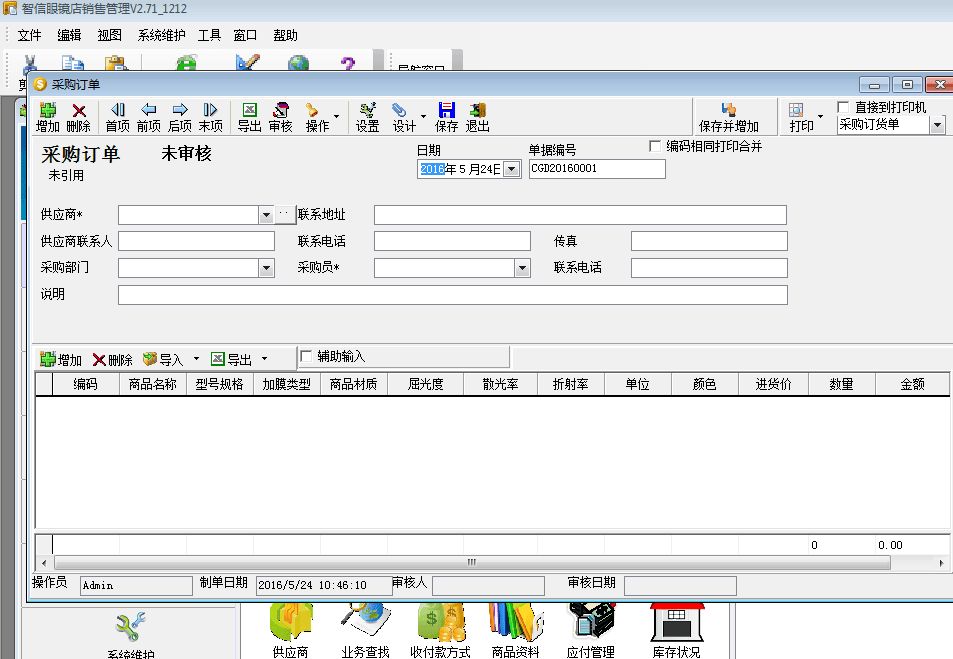
Task: Click the red X 删除 icon in the top toolbar
Action: coord(78,110)
